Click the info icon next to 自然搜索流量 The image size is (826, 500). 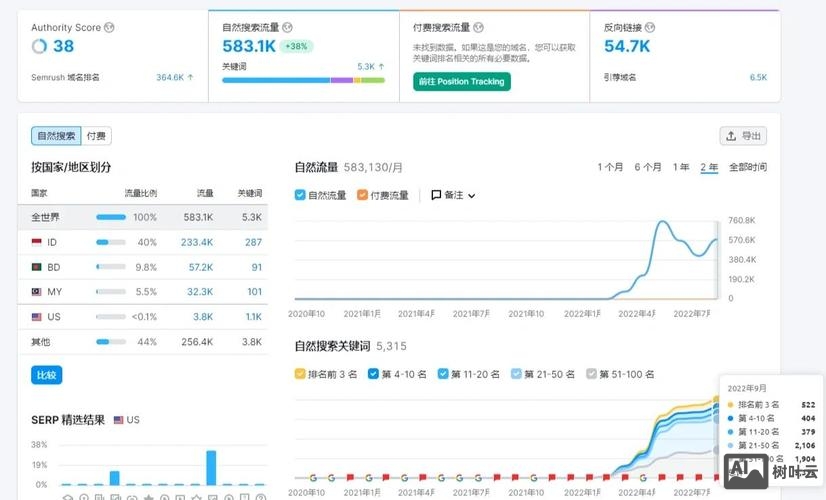point(287,27)
